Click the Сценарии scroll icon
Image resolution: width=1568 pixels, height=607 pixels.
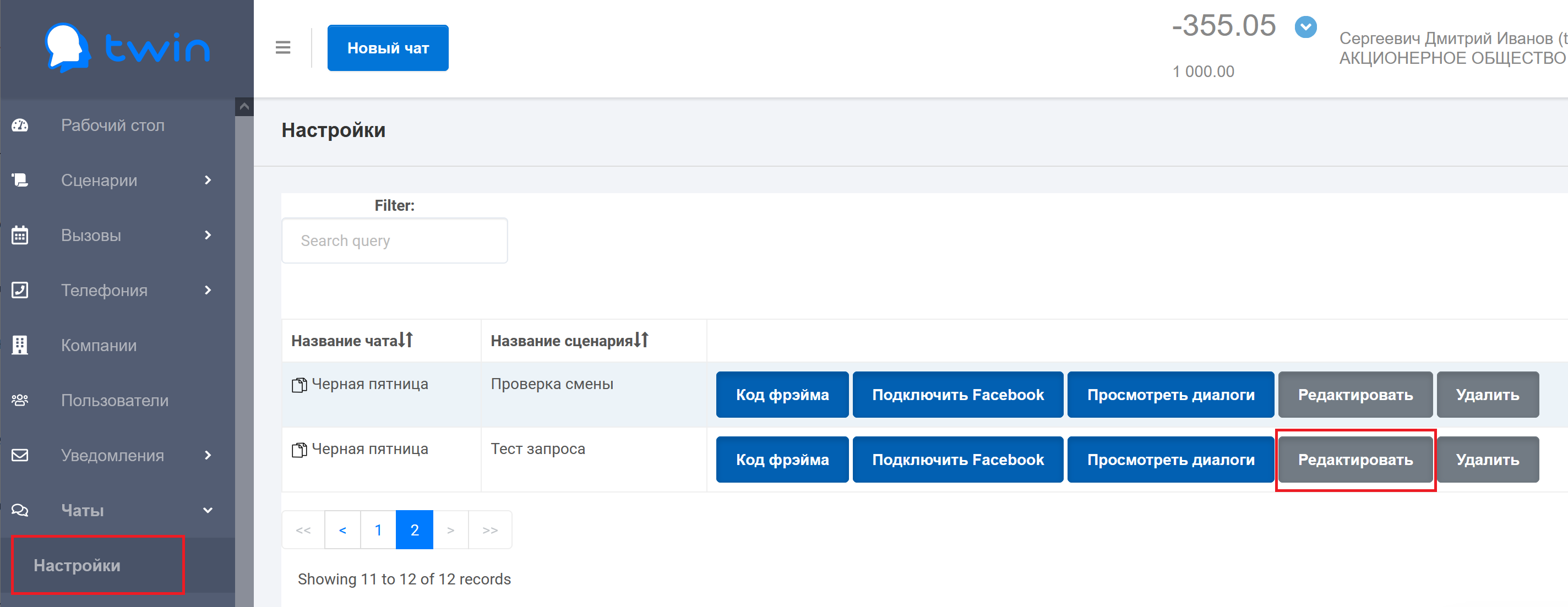point(20,180)
